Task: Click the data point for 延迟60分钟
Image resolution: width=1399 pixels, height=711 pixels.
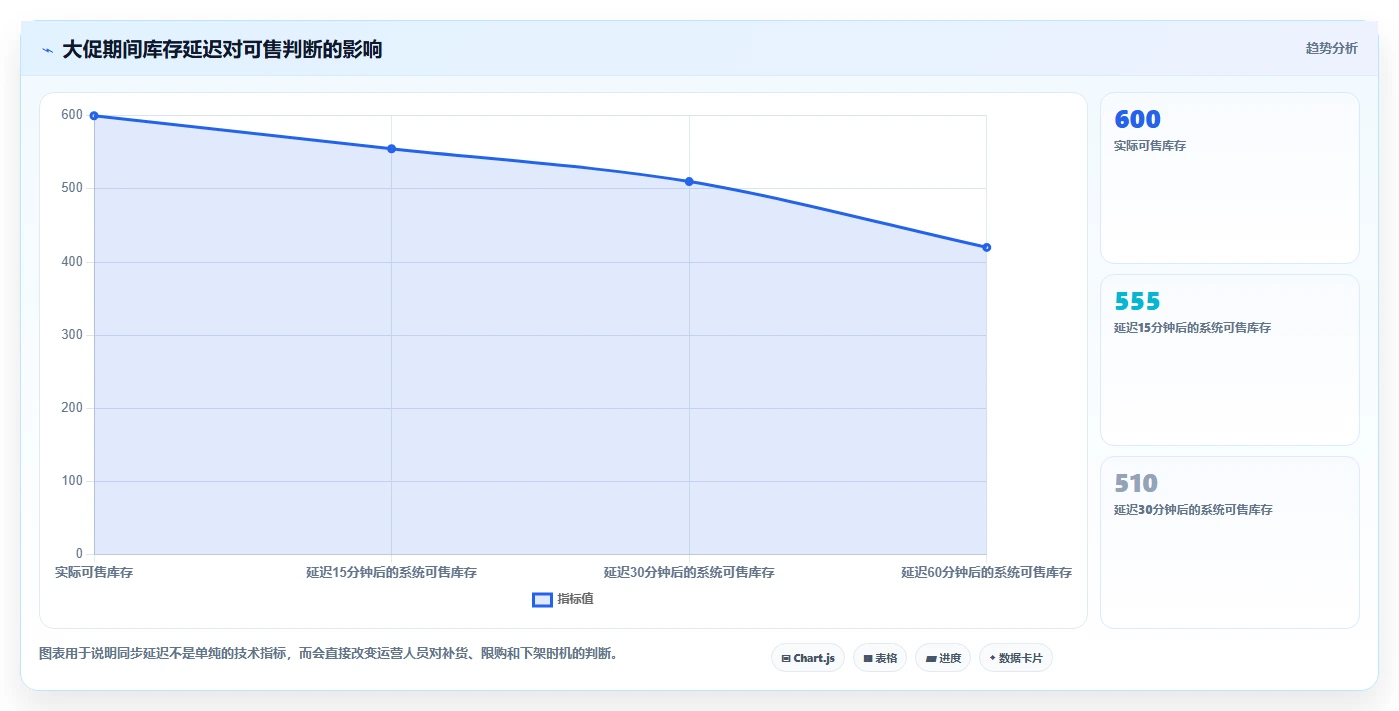Action: pyautogui.click(x=986, y=247)
